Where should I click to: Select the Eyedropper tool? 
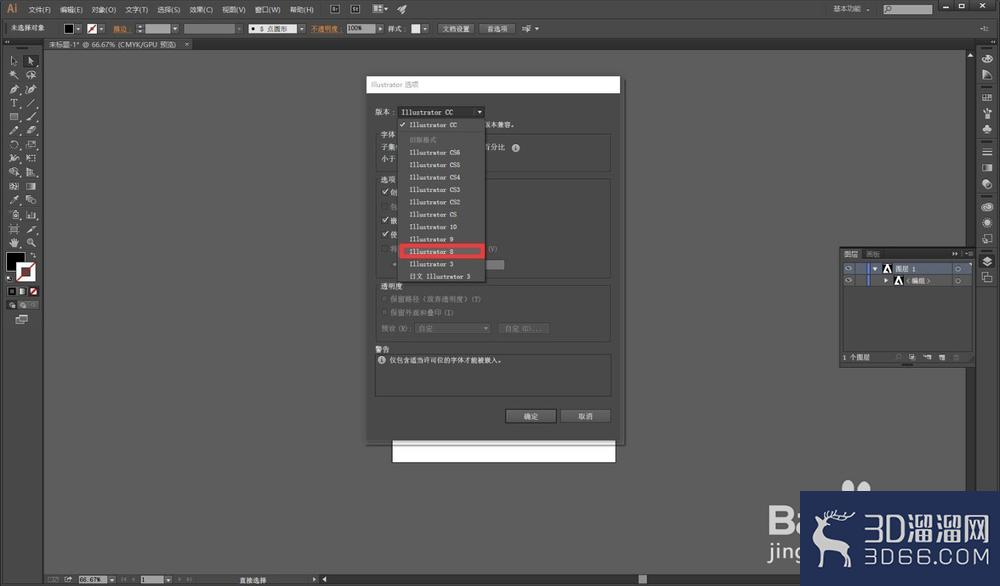(x=14, y=200)
